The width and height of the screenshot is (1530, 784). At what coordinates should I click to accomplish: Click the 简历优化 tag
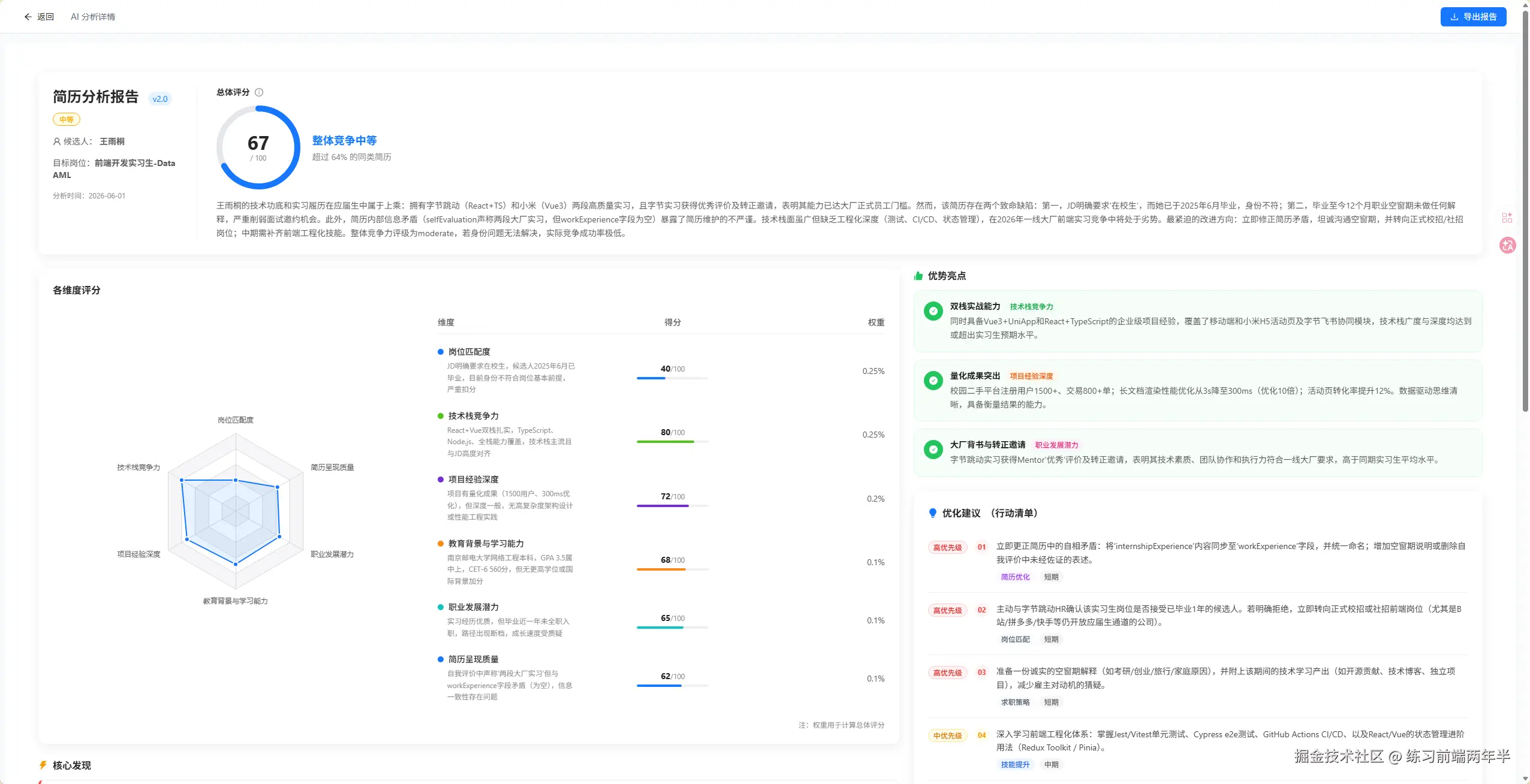1015,577
